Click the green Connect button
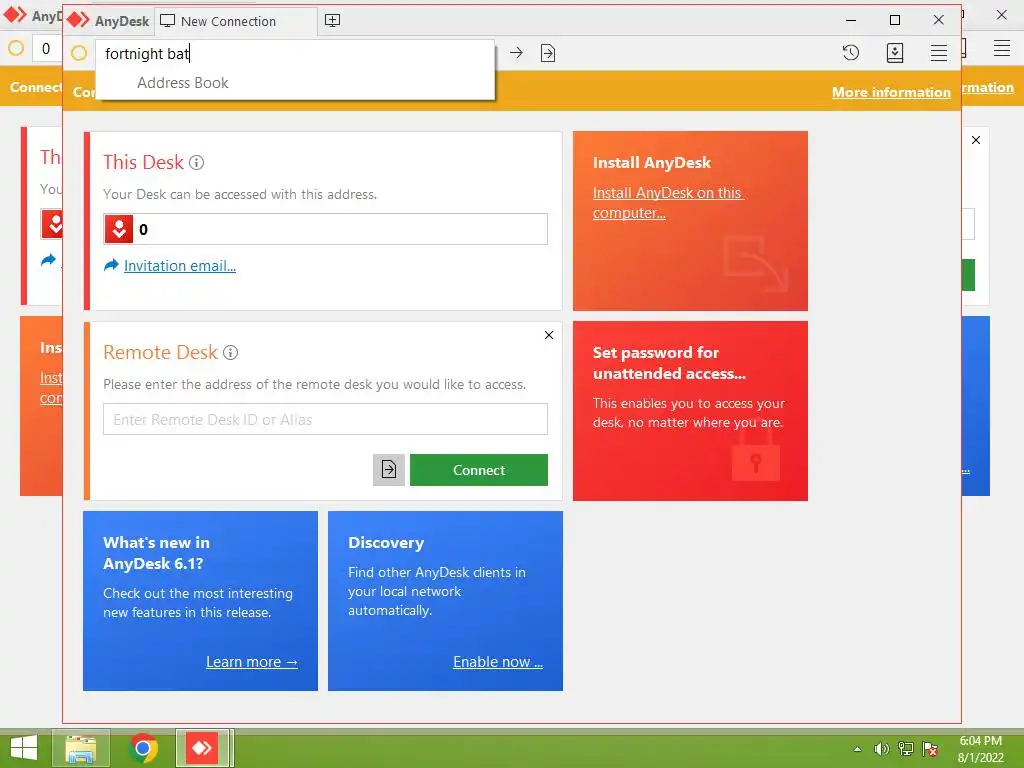This screenshot has height=768, width=1024. (479, 470)
